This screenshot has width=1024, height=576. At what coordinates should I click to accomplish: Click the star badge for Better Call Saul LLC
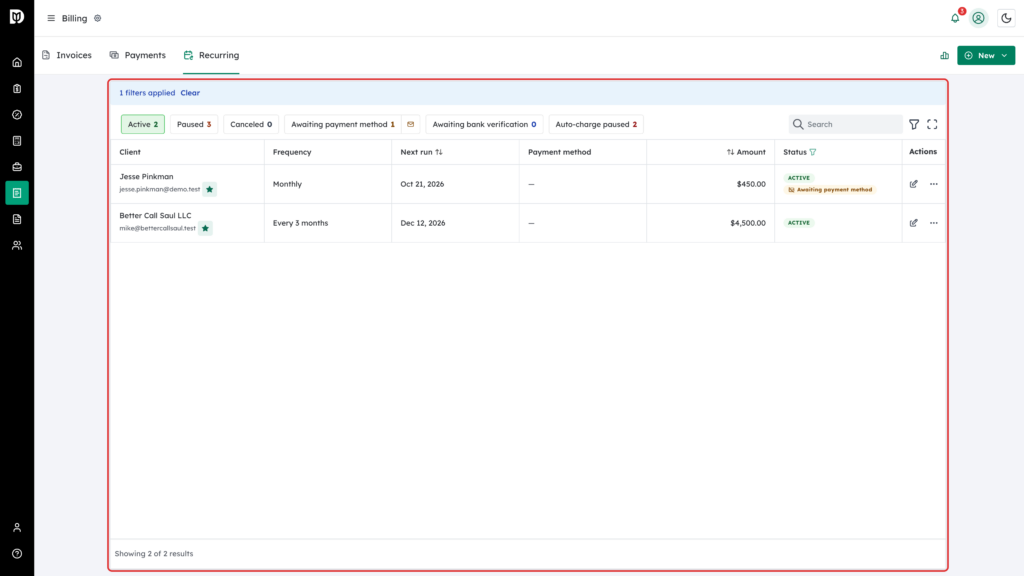click(205, 229)
